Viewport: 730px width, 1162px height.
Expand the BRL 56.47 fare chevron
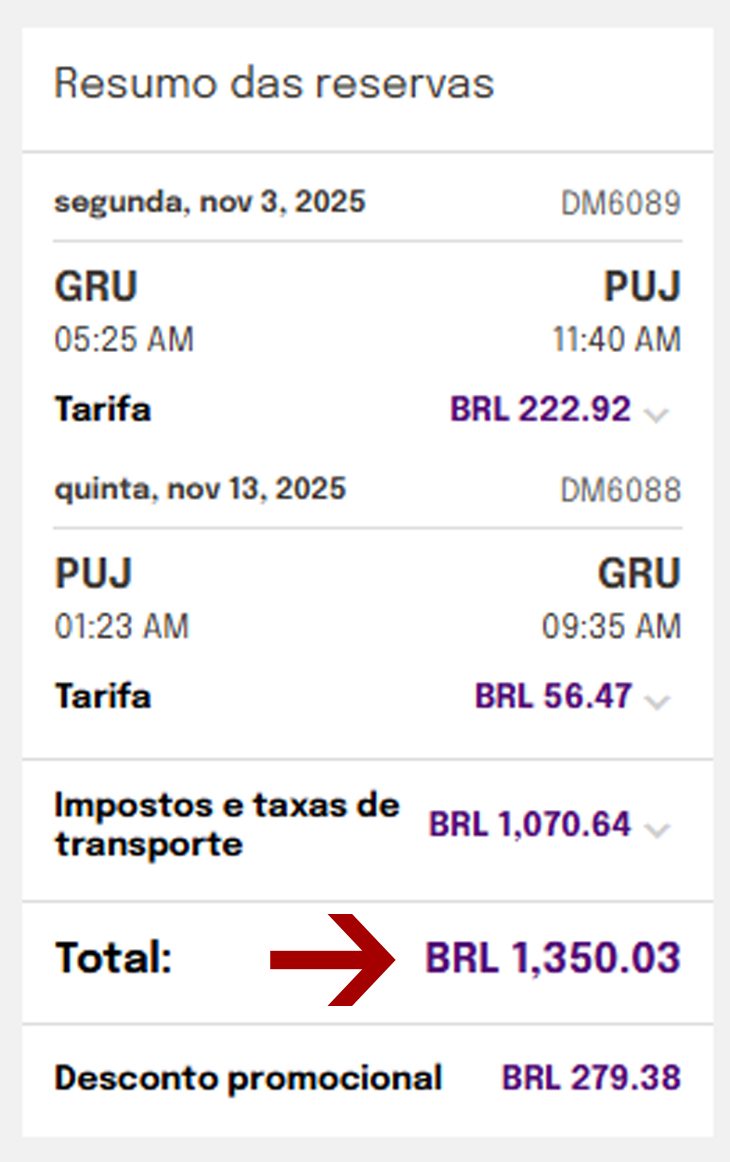(x=657, y=700)
